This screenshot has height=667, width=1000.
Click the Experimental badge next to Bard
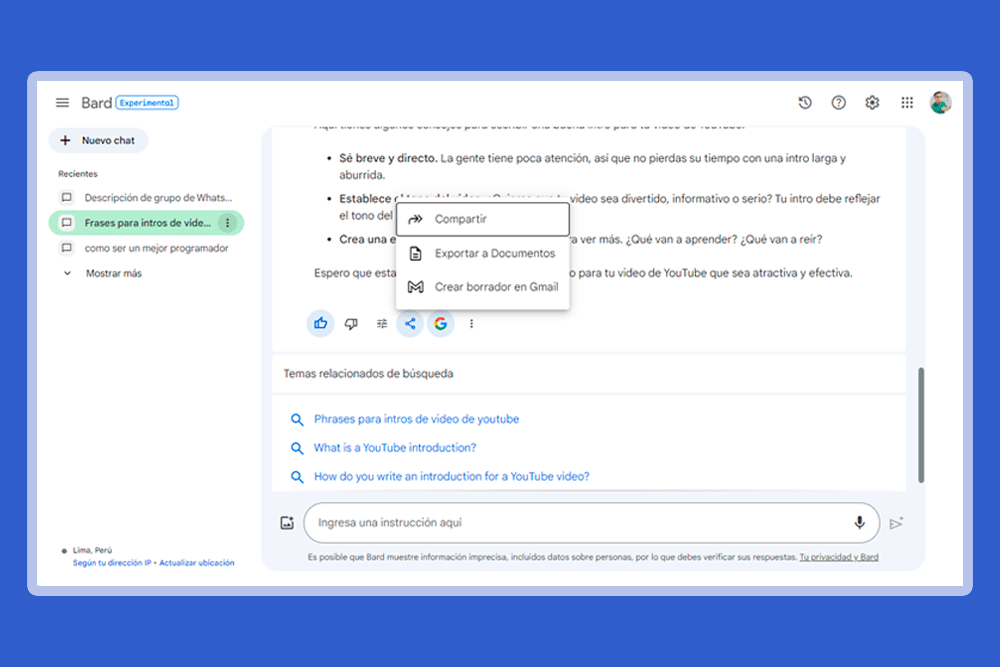(x=147, y=103)
